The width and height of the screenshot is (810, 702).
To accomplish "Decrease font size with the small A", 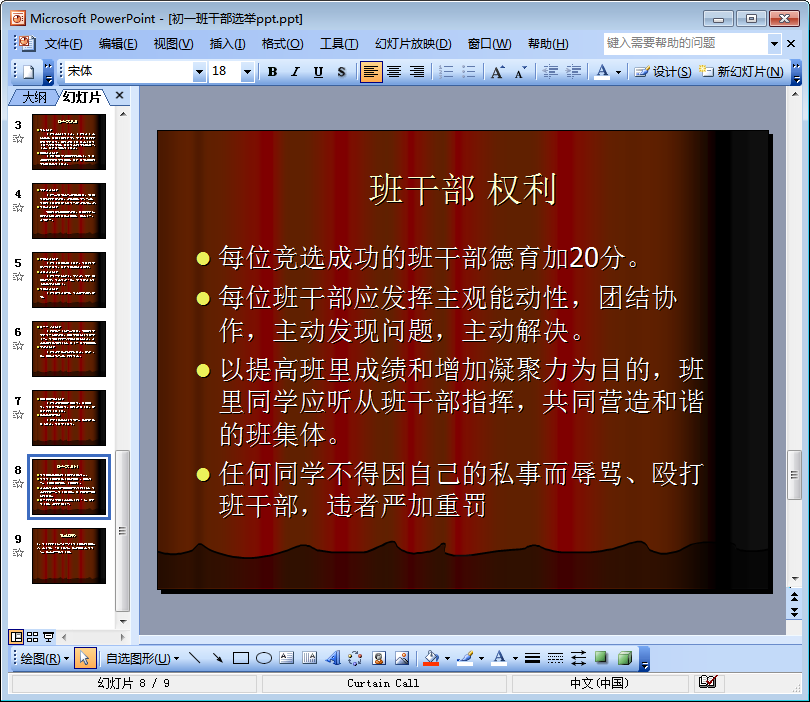I will pos(521,72).
